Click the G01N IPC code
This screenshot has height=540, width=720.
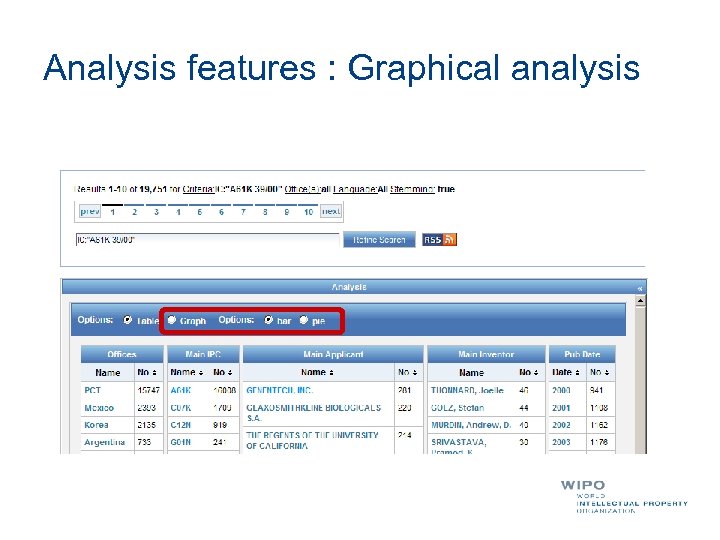(180, 442)
